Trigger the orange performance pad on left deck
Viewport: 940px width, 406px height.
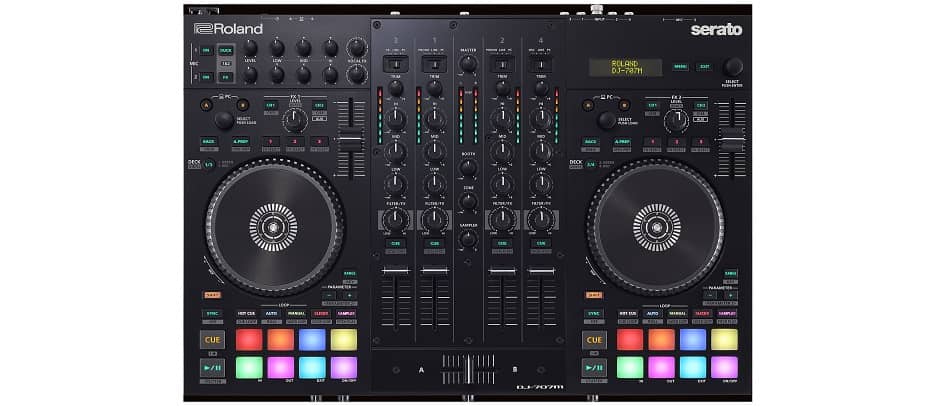coord(281,339)
